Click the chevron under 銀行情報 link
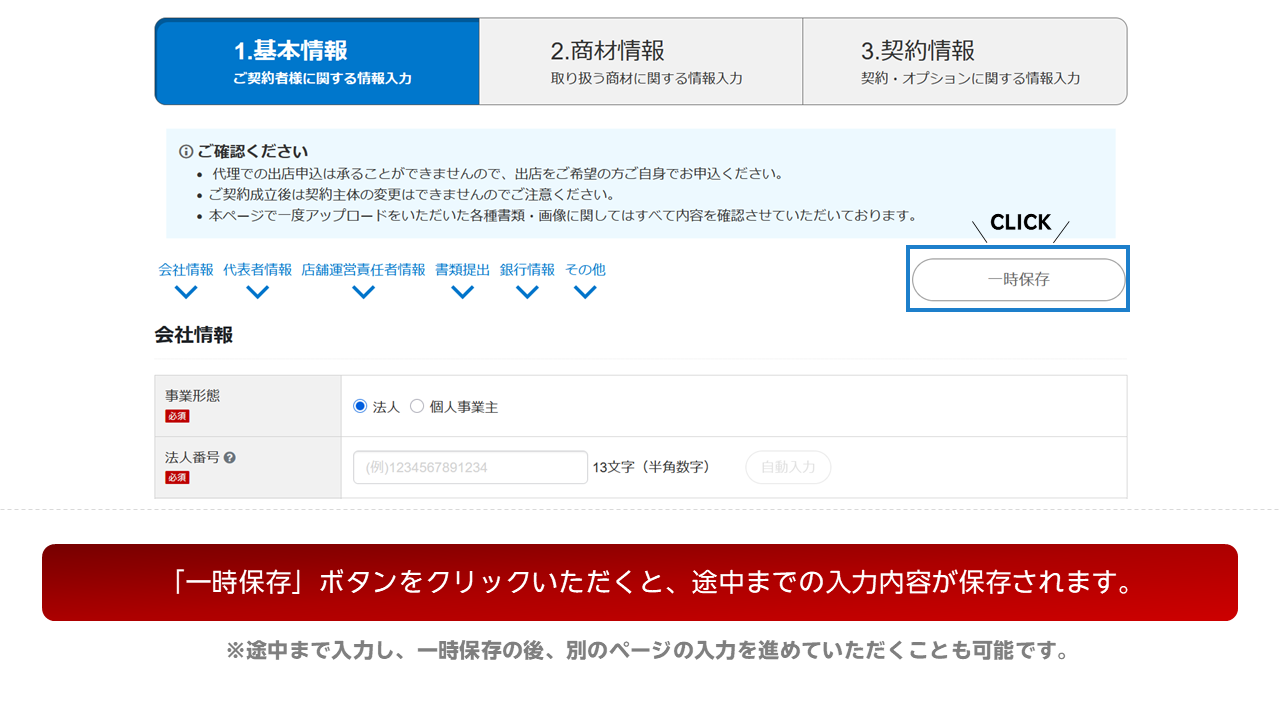This screenshot has width=1280, height=720. (x=527, y=292)
